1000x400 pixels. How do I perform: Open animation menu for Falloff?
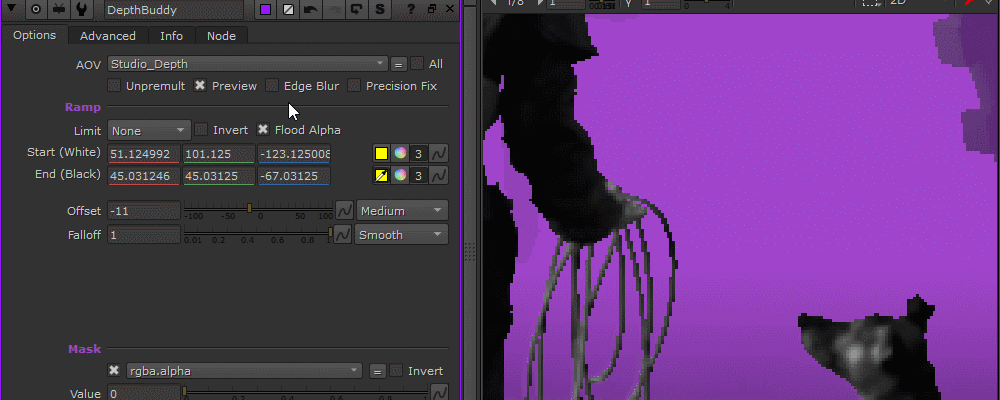tap(342, 235)
